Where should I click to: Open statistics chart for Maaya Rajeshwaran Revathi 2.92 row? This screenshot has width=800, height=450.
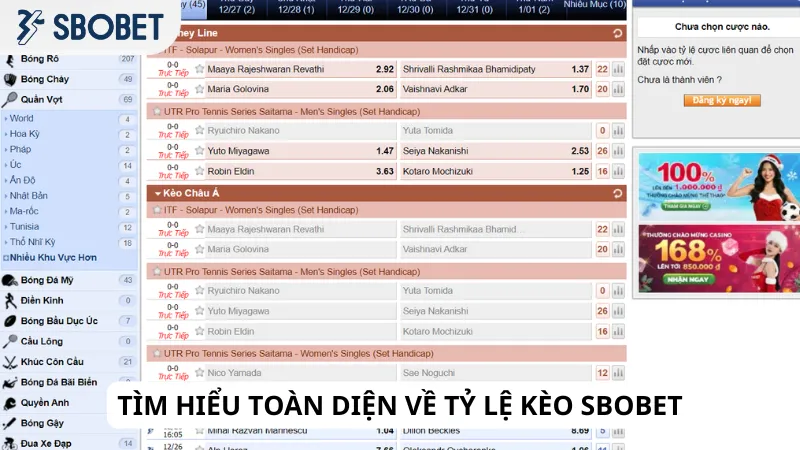click(x=618, y=69)
